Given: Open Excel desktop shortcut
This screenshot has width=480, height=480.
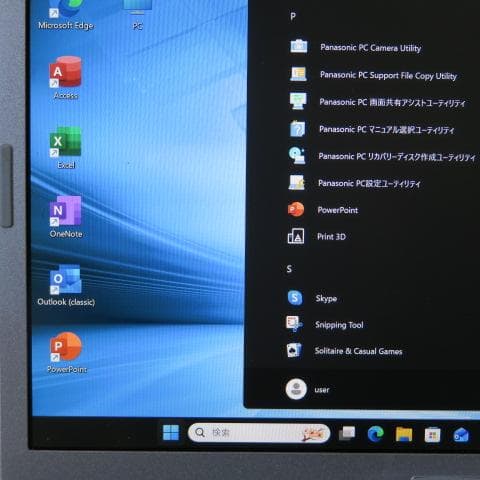Looking at the screenshot, I should (66, 147).
